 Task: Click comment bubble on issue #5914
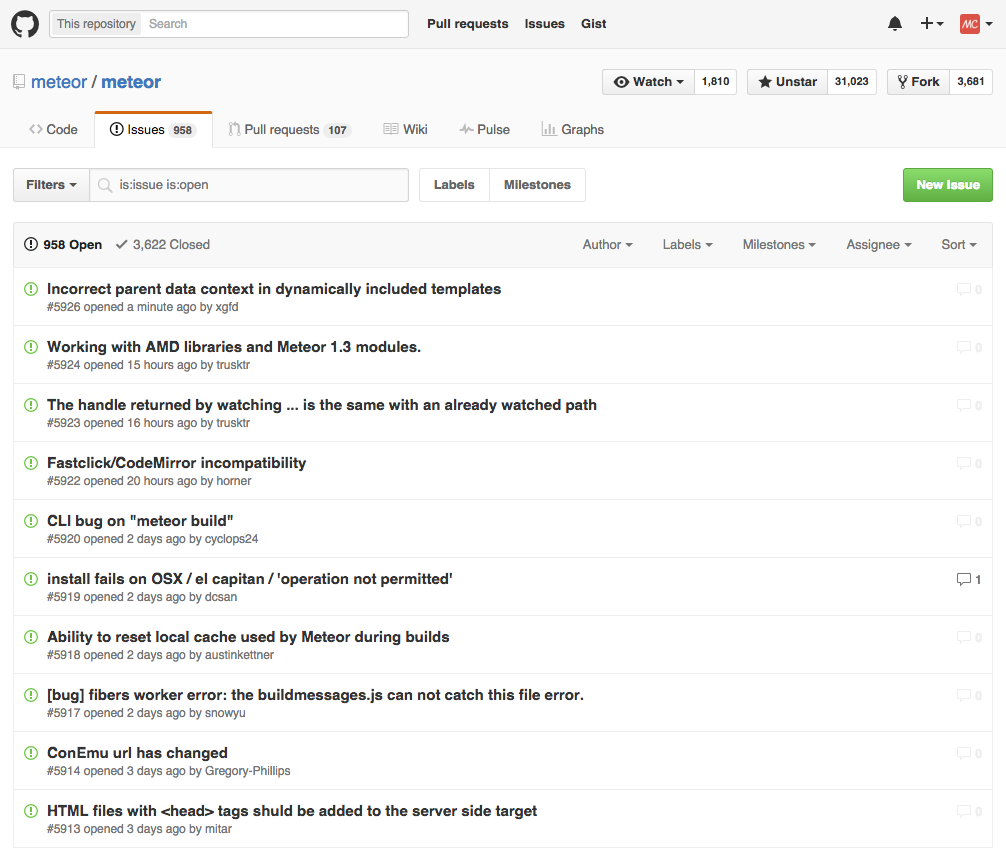click(969, 753)
